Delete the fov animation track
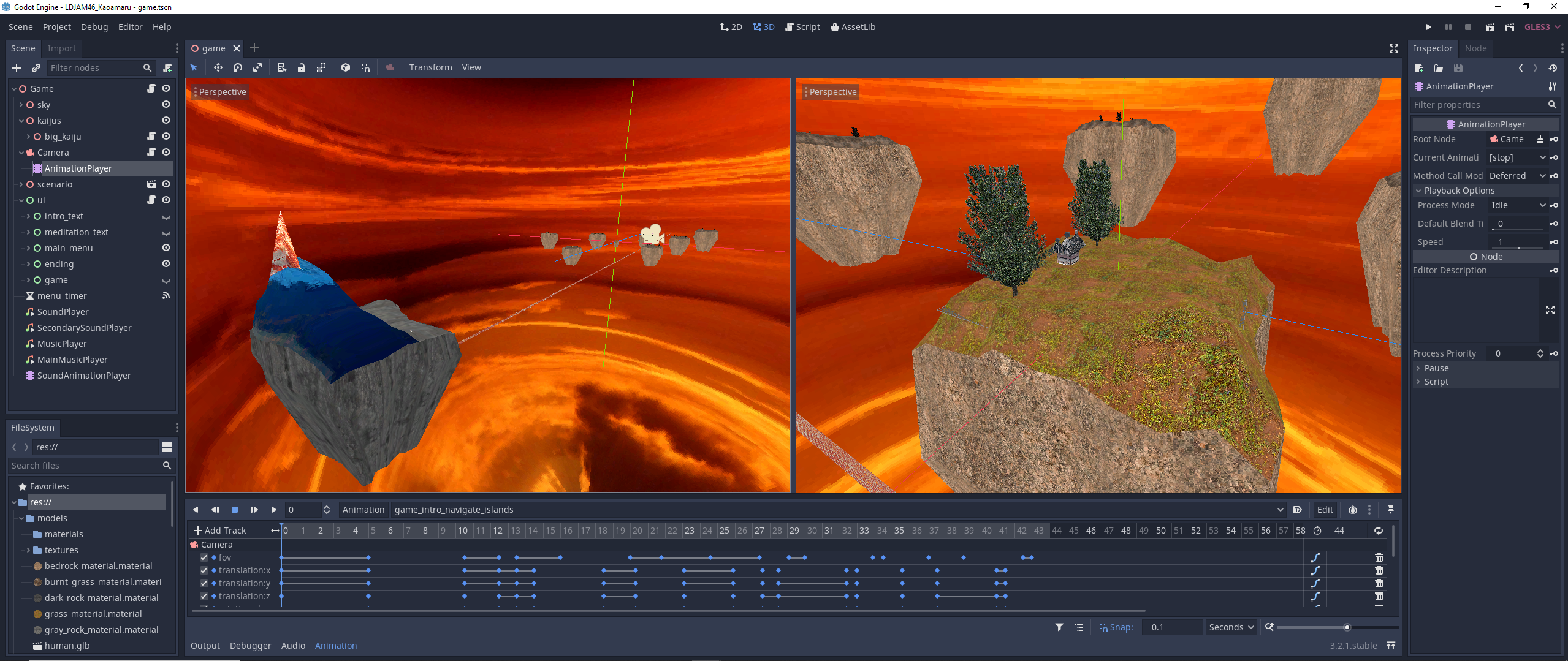The height and width of the screenshot is (661, 1568). point(1379,557)
